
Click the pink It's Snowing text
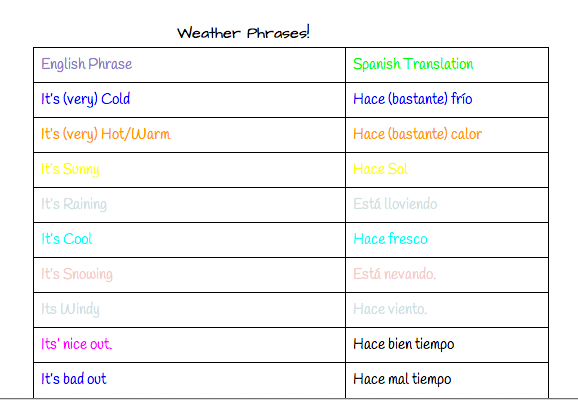coord(77,274)
